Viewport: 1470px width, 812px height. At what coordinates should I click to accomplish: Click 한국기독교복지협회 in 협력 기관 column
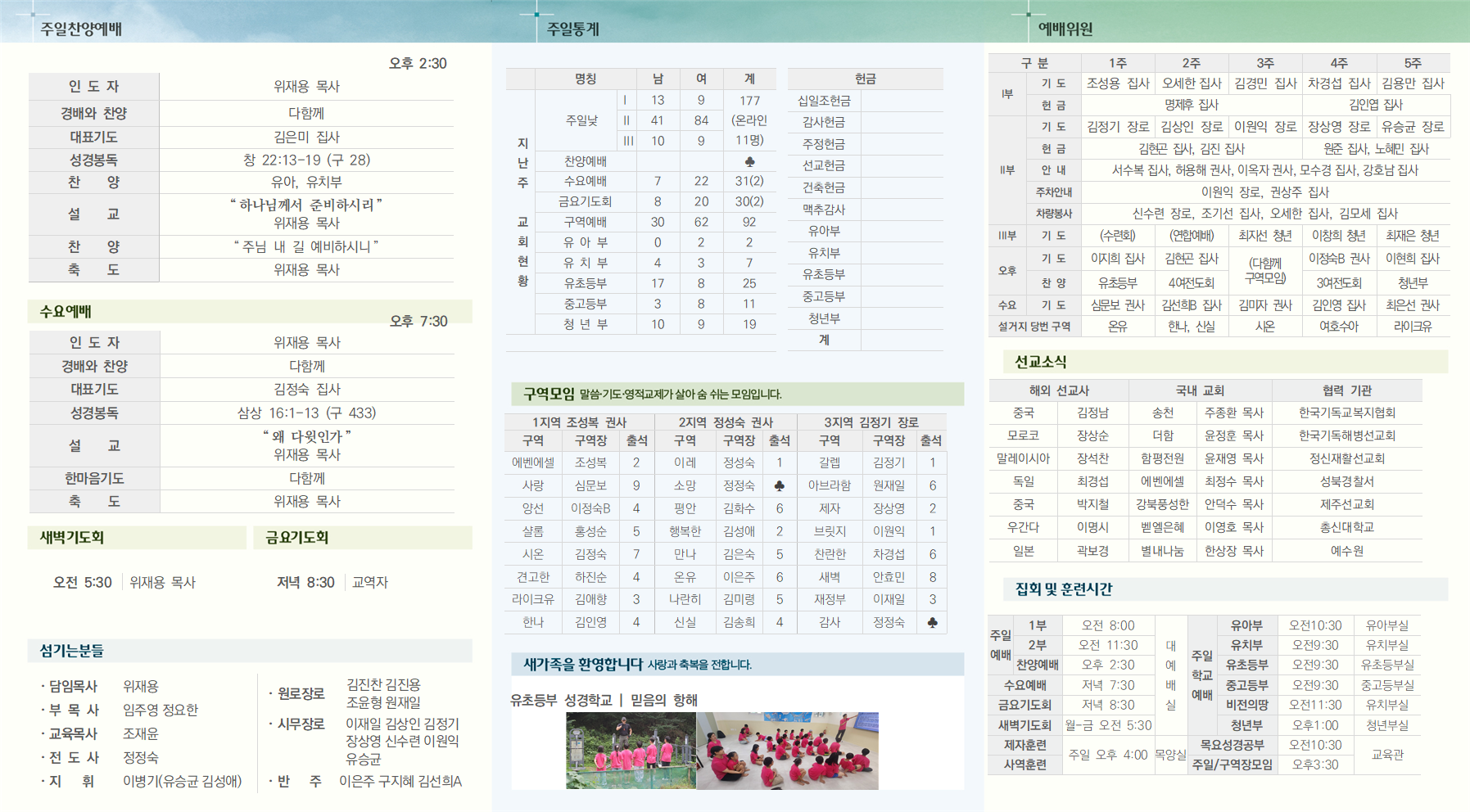click(1347, 413)
